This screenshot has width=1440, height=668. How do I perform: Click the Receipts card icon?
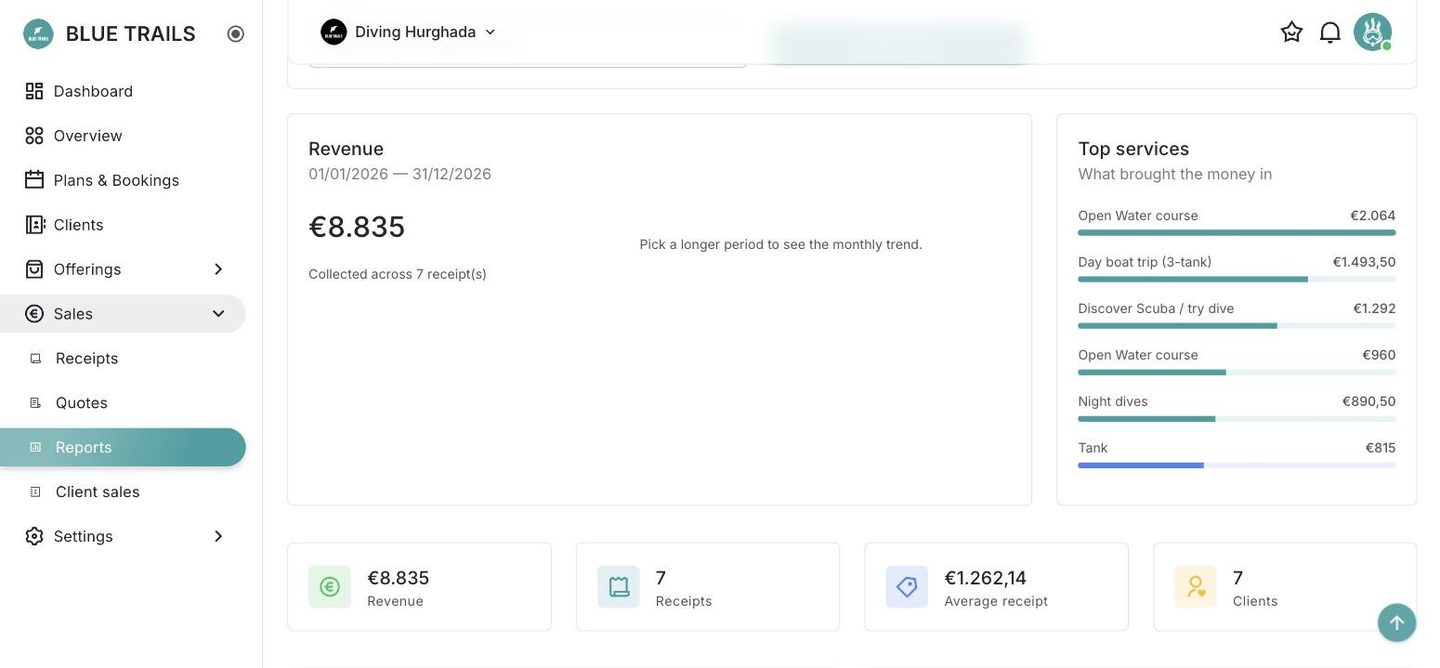click(x=619, y=587)
